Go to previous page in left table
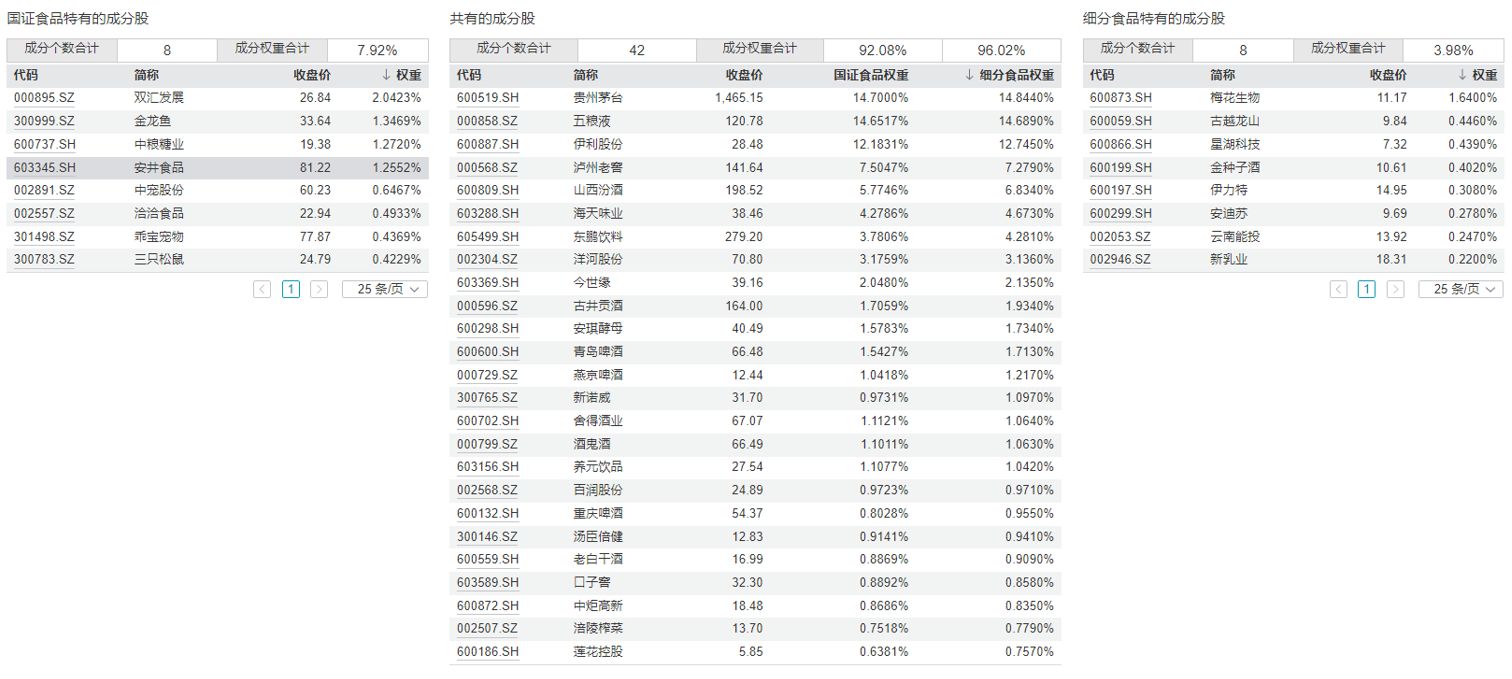Image resolution: width=1512 pixels, height=679 pixels. (262, 289)
